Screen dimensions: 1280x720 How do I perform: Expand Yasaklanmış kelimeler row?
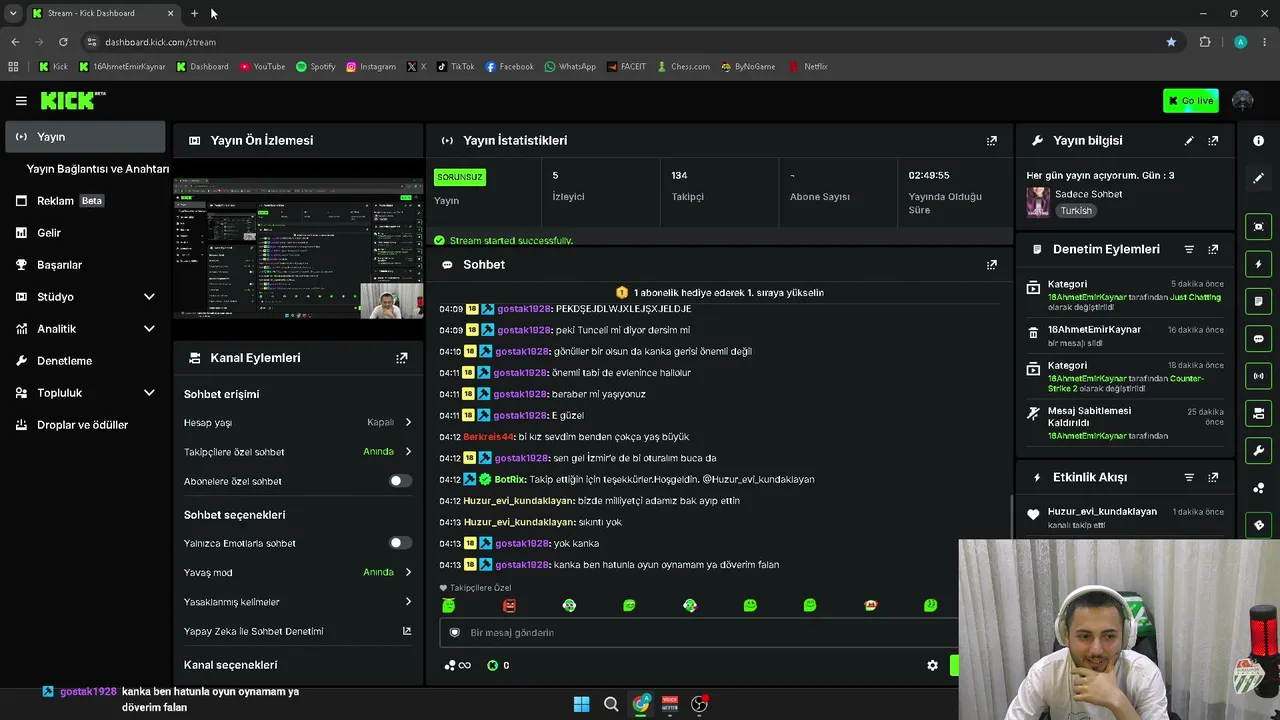[298, 602]
